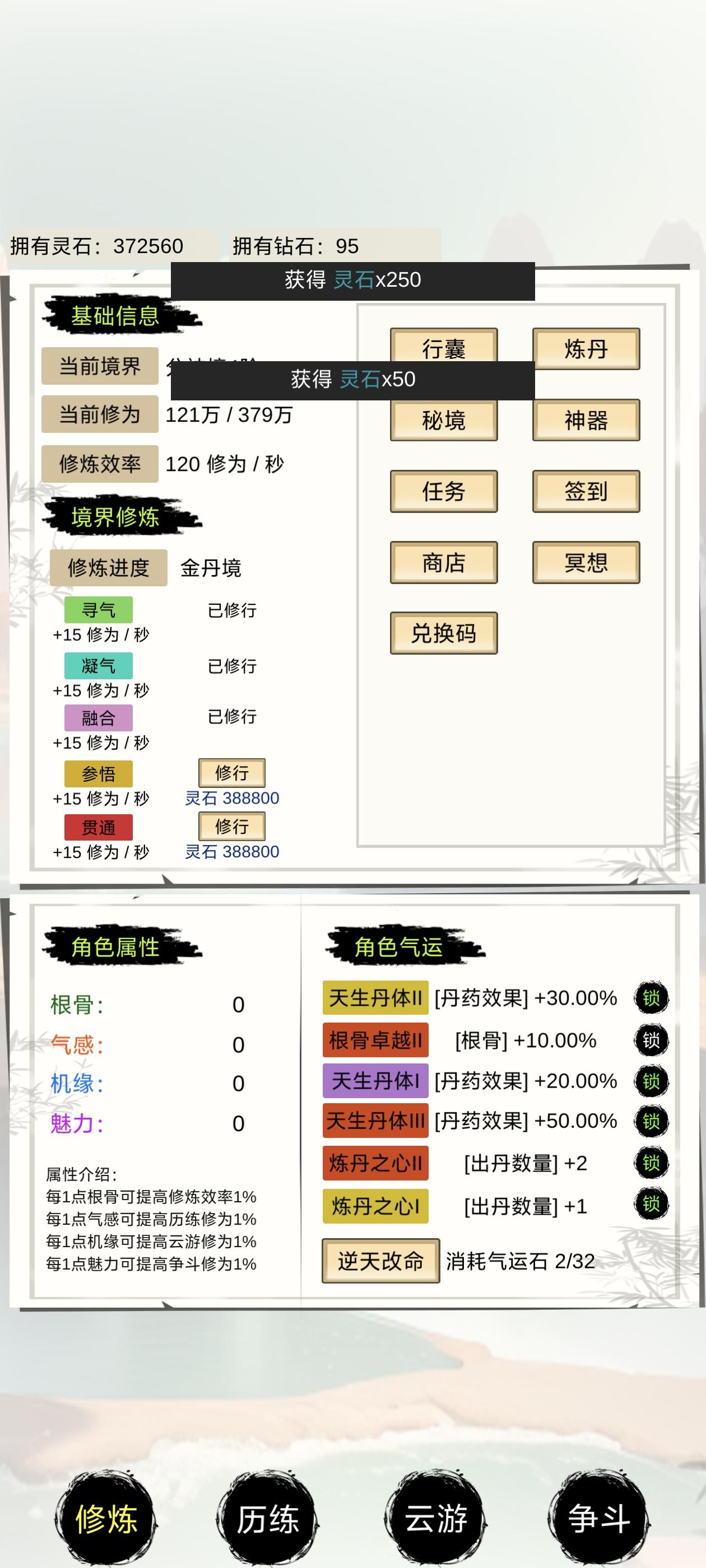
Task: Tap the 天生丹体III fortune tag
Action: click(375, 1121)
